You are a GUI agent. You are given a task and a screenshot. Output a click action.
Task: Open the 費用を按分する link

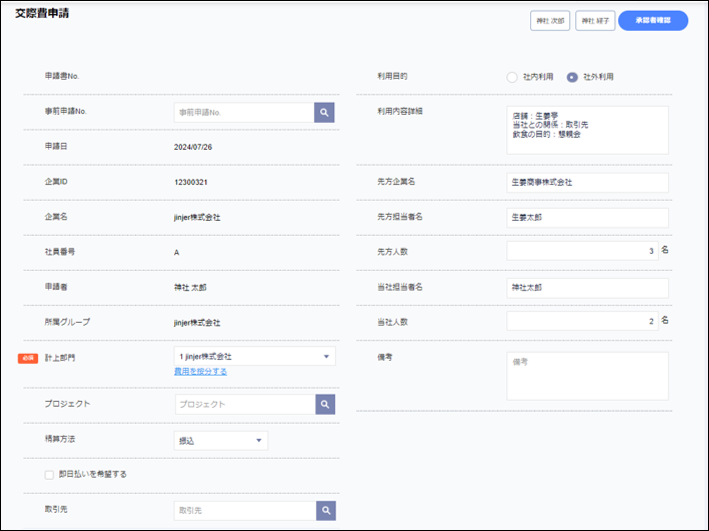[200, 372]
